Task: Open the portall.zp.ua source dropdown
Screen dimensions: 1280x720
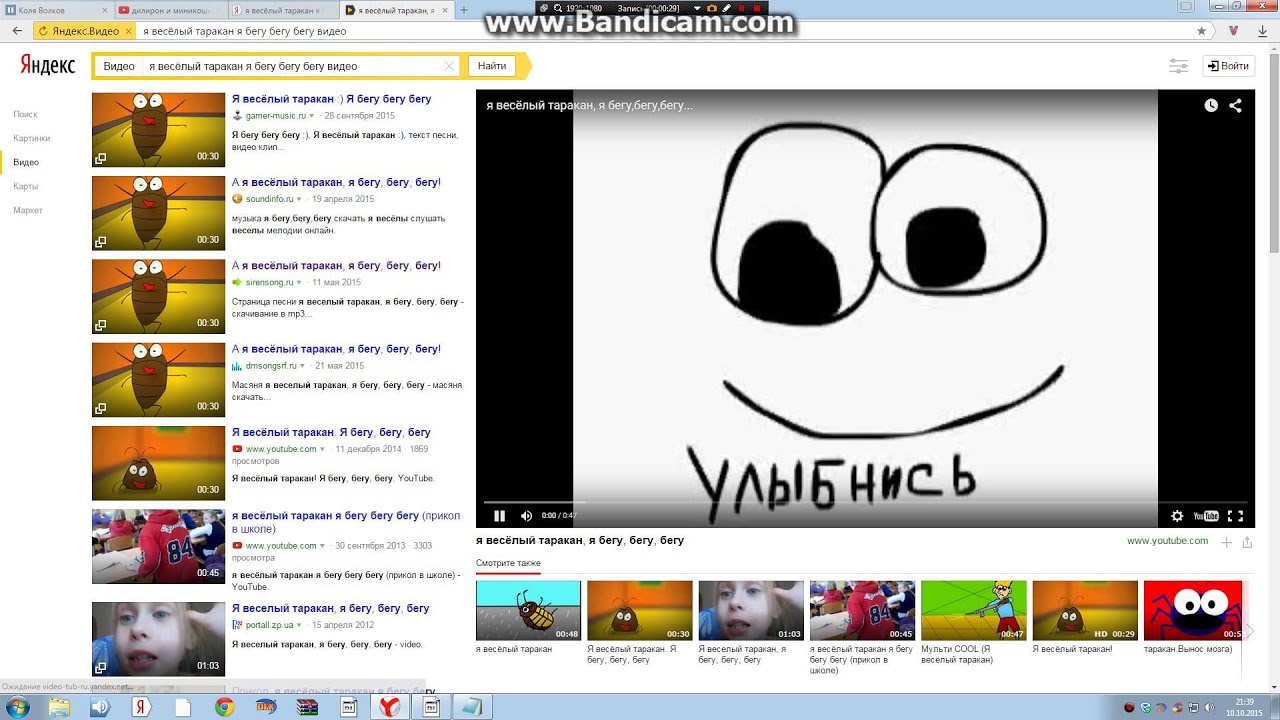Action: tap(300, 625)
